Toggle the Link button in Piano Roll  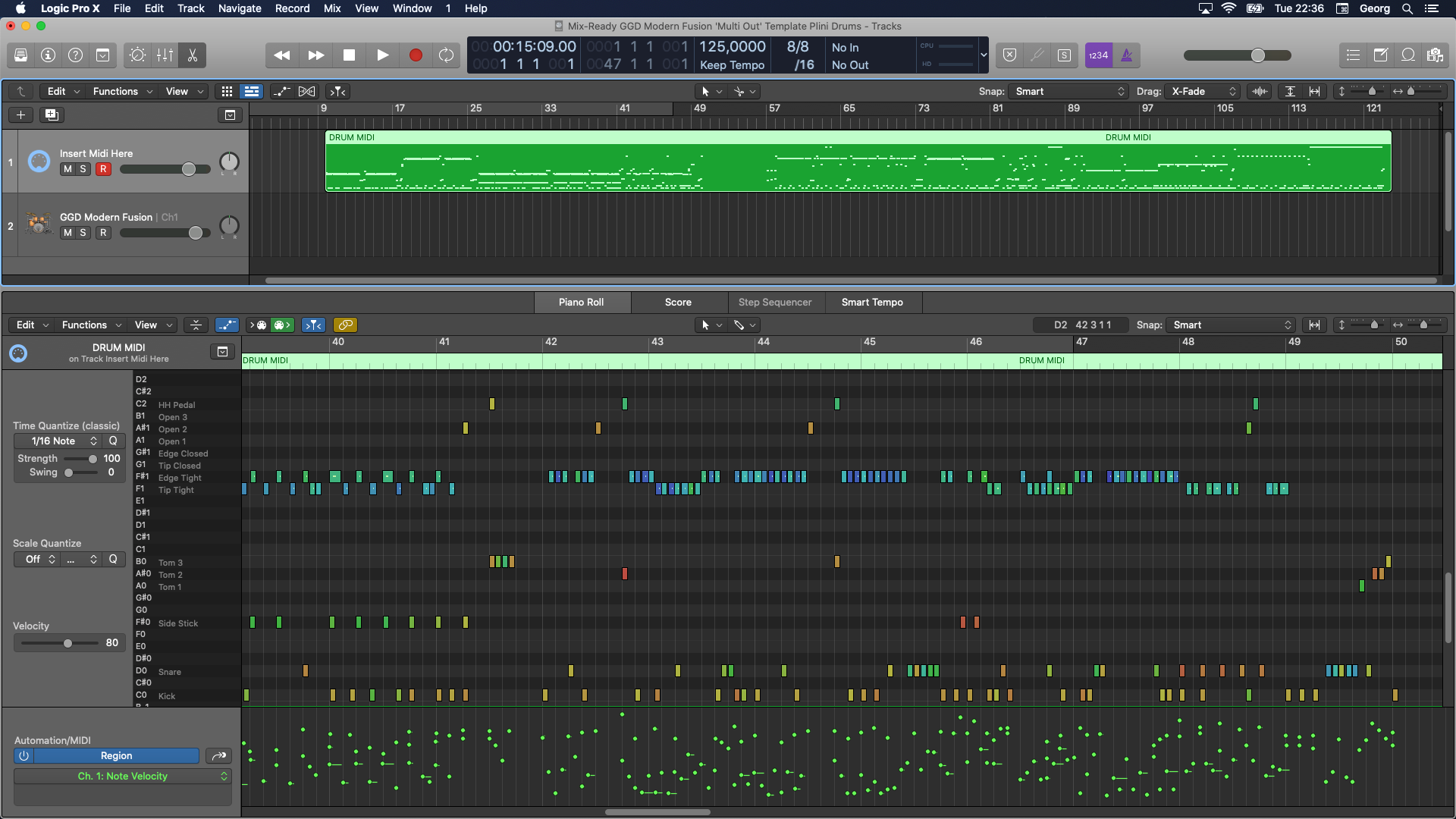(x=345, y=325)
